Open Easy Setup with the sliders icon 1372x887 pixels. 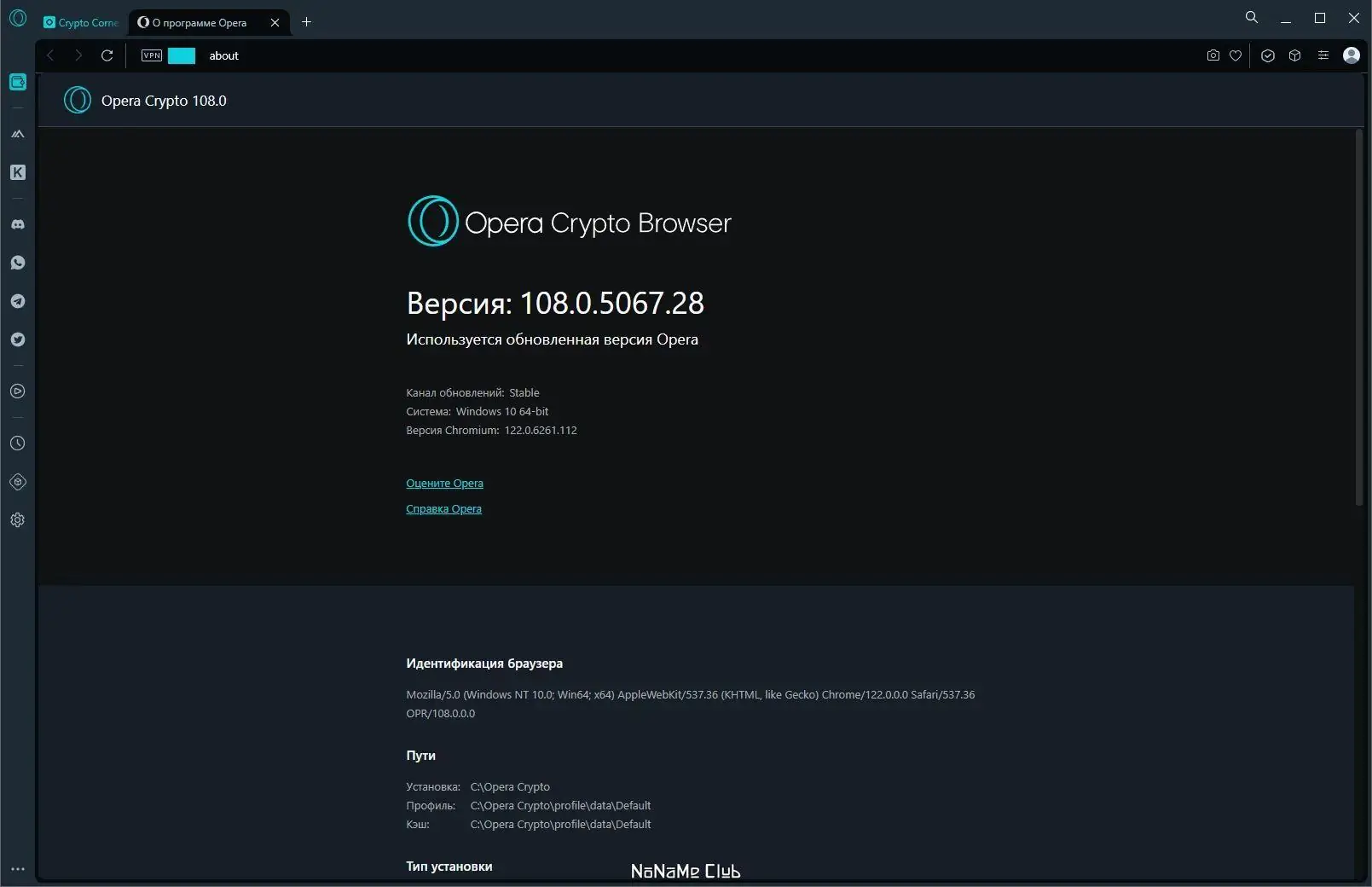[x=1323, y=55]
